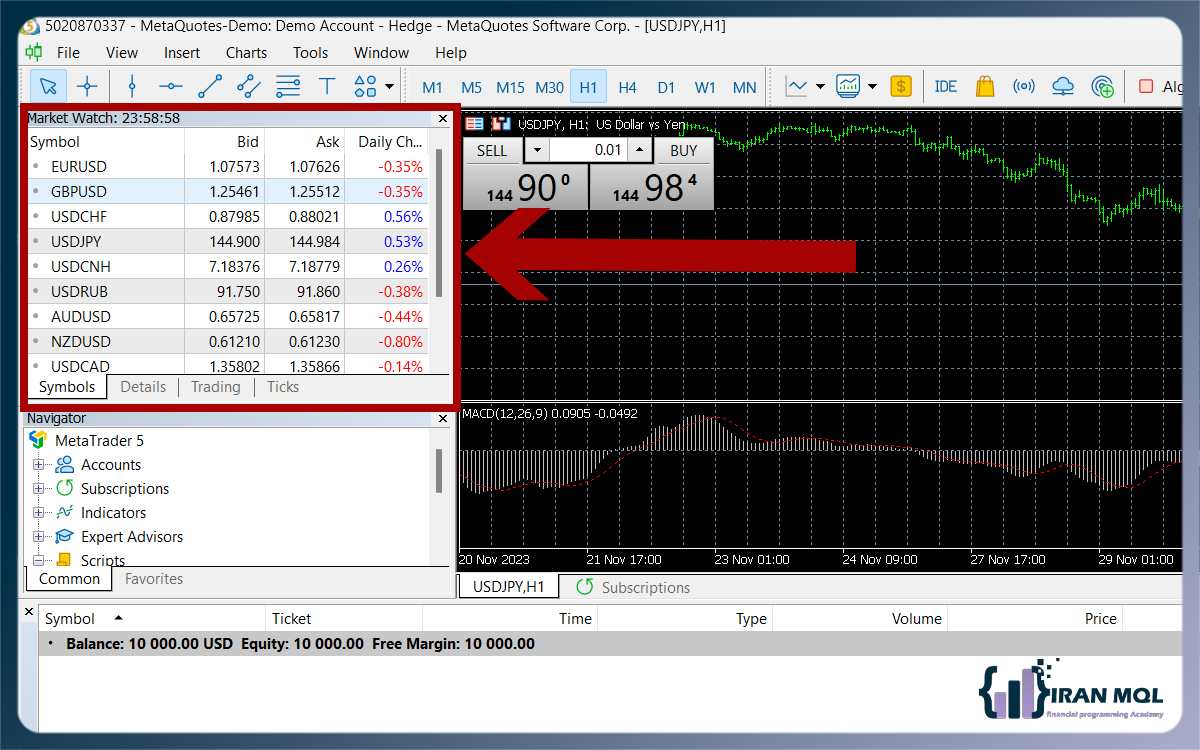Image resolution: width=1200 pixels, height=750 pixels.
Task: Select the Symbols tab in Market Watch
Action: tap(67, 387)
